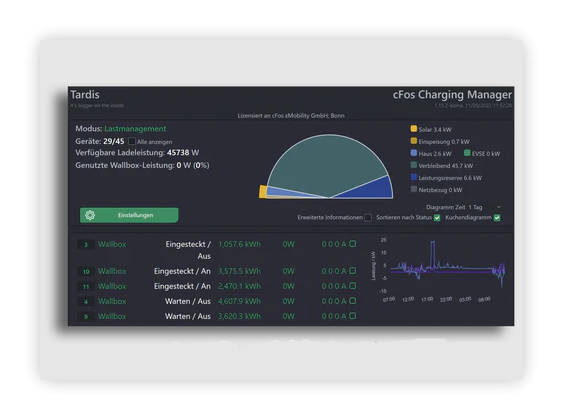Click the yellow Solar legend swatch

tap(414, 129)
